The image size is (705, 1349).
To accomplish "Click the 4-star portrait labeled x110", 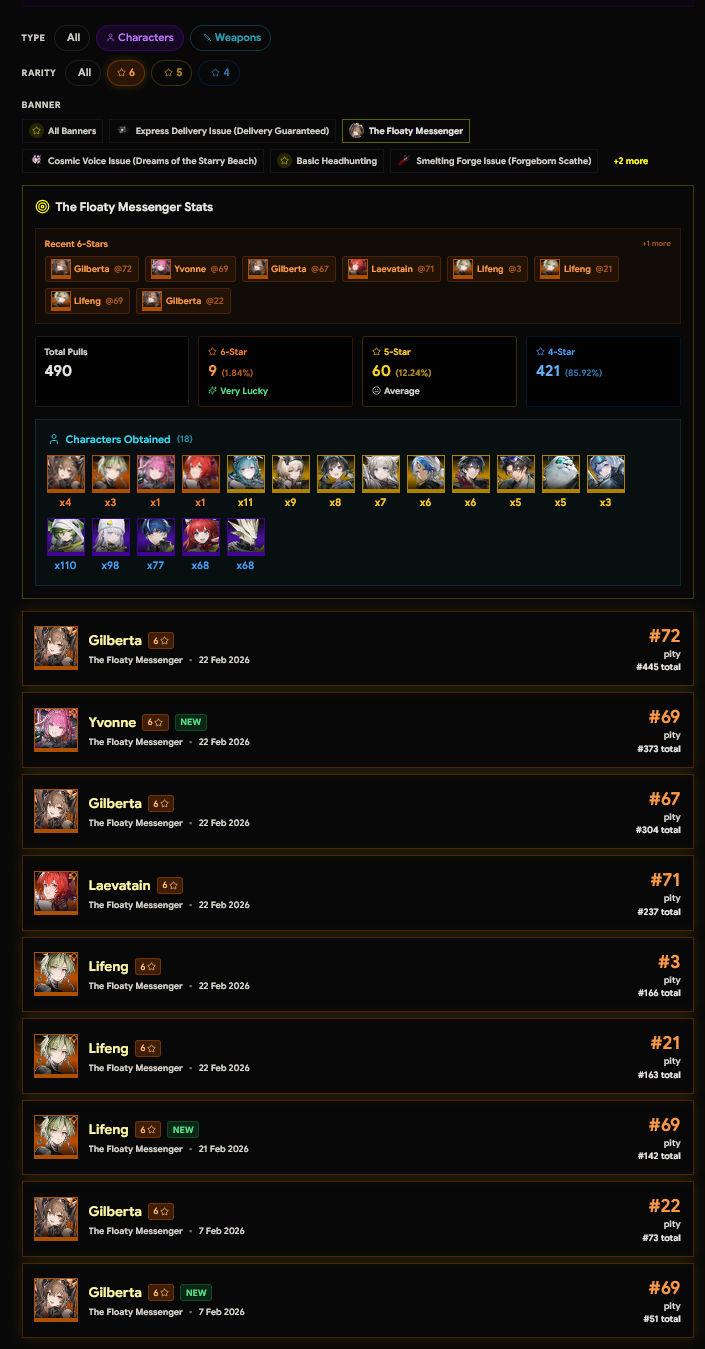I will coord(66,537).
